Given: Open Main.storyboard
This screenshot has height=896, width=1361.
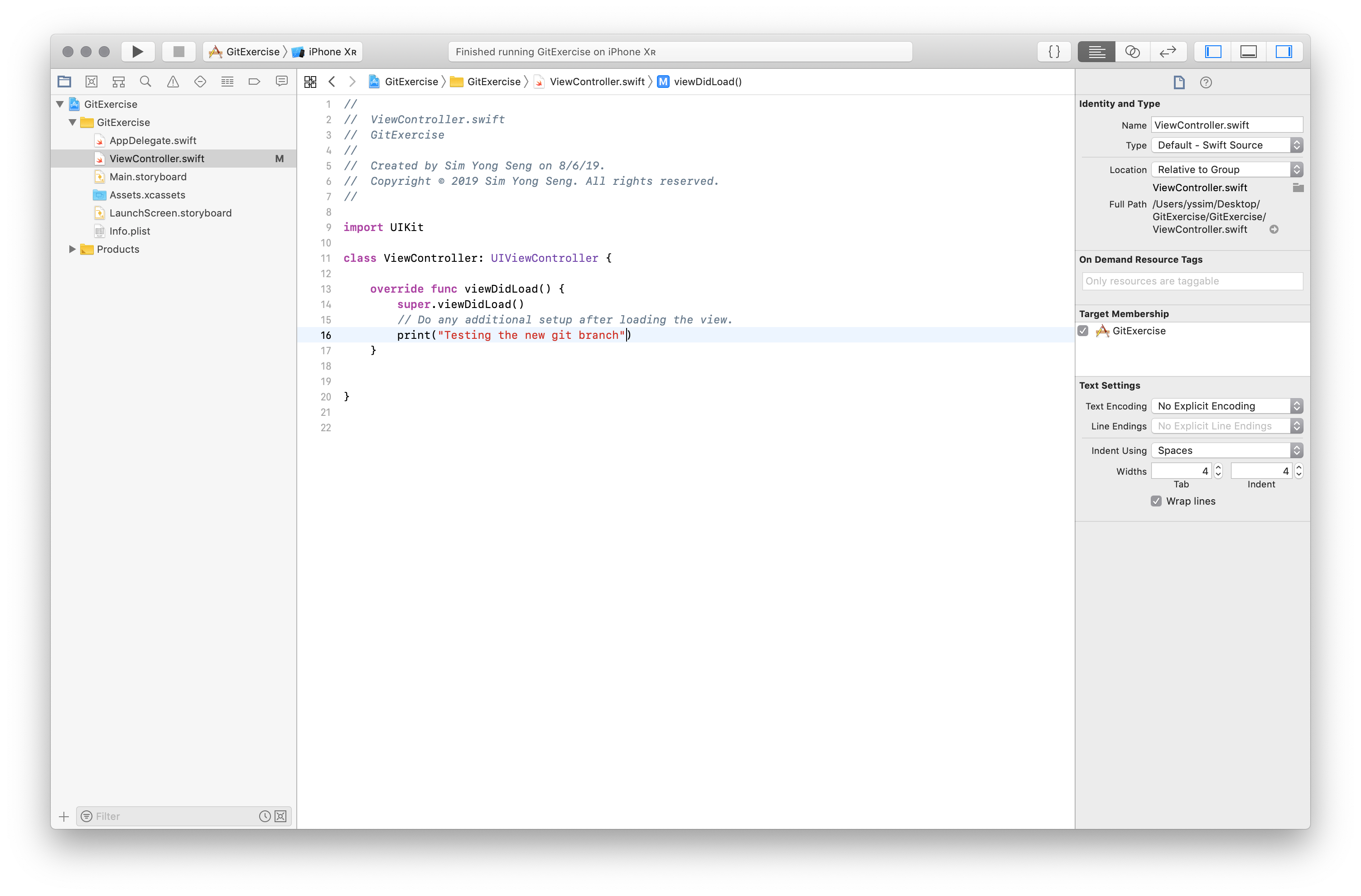Looking at the screenshot, I should pyautogui.click(x=148, y=177).
